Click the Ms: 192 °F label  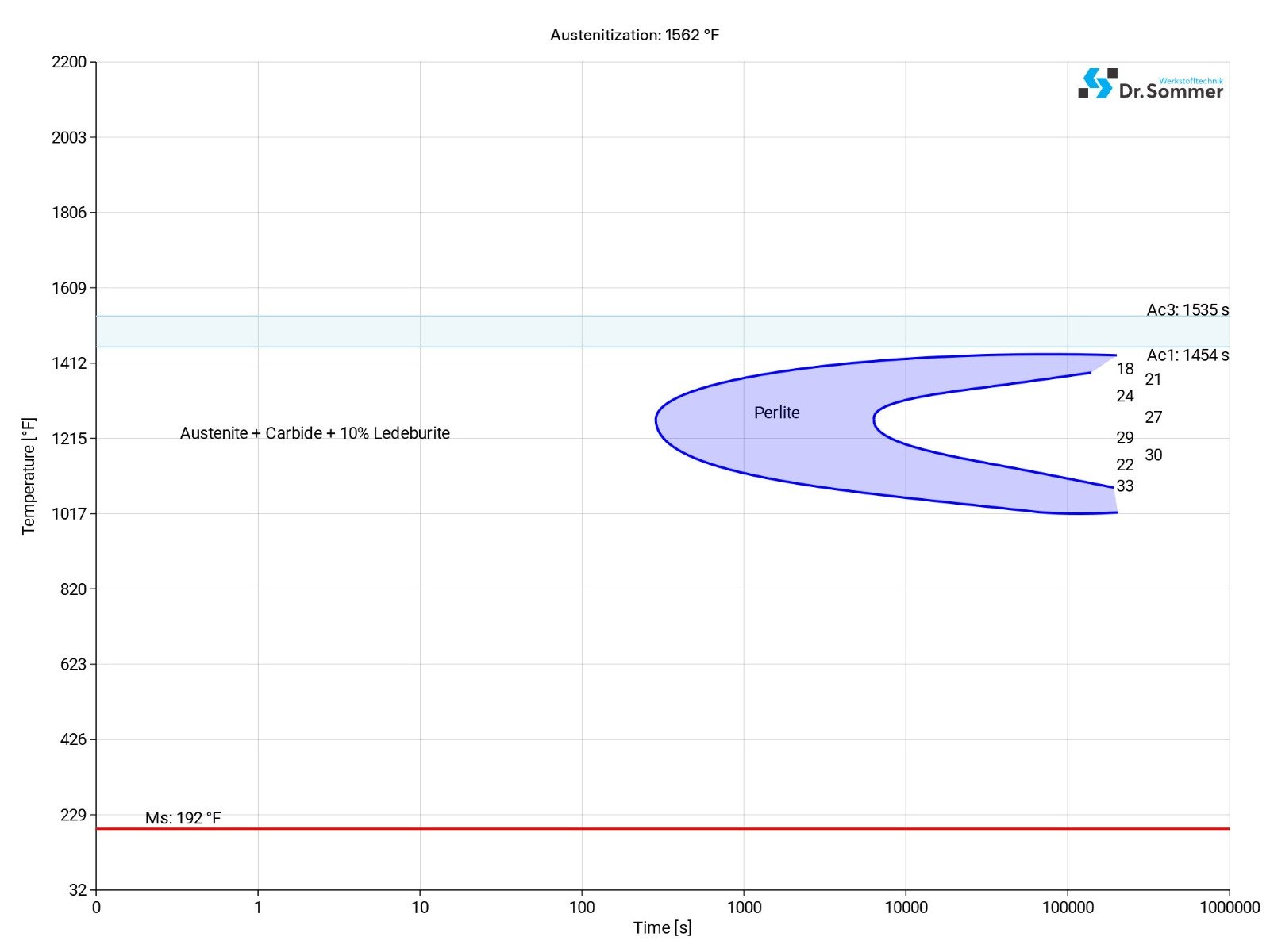(x=183, y=818)
